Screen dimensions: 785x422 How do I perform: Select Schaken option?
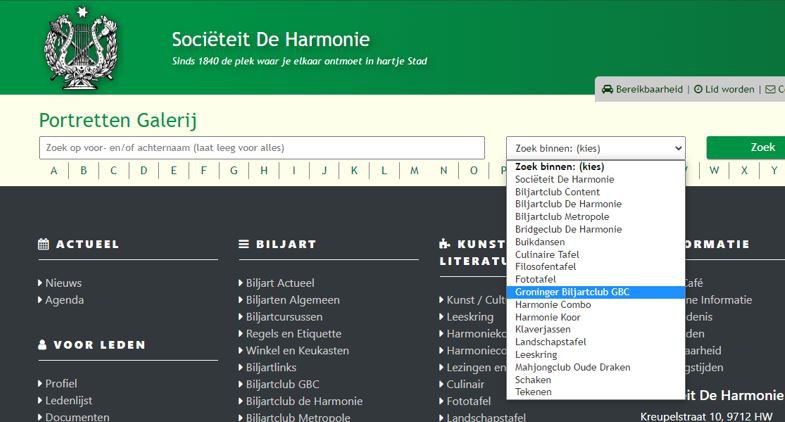[x=596, y=379]
